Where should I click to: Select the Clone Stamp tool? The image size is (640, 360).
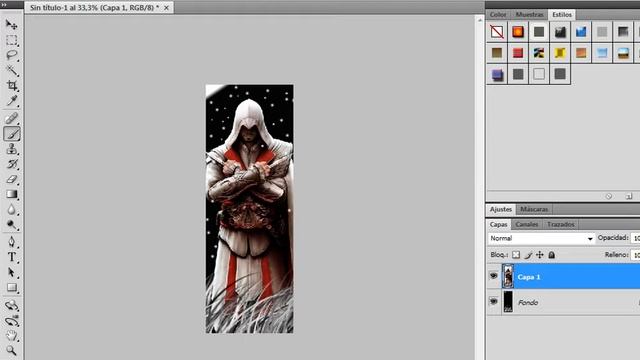(x=11, y=149)
